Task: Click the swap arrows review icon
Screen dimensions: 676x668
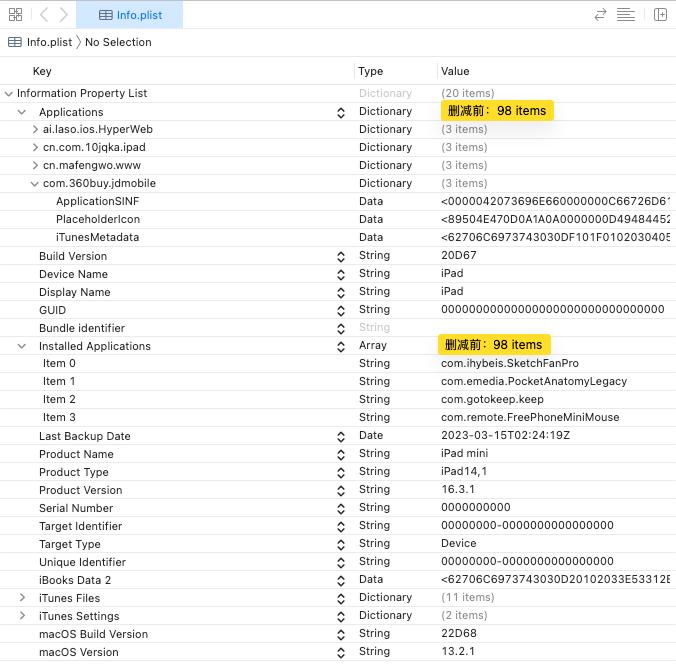Action: tap(600, 15)
